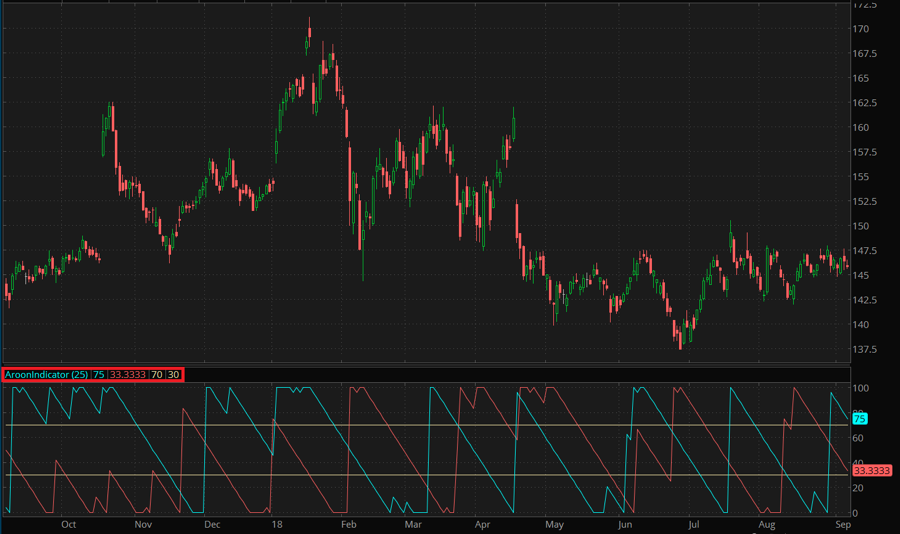Screen dimensions: 900x534
Task: Click the Jun label on the time axis
Action: point(625,523)
